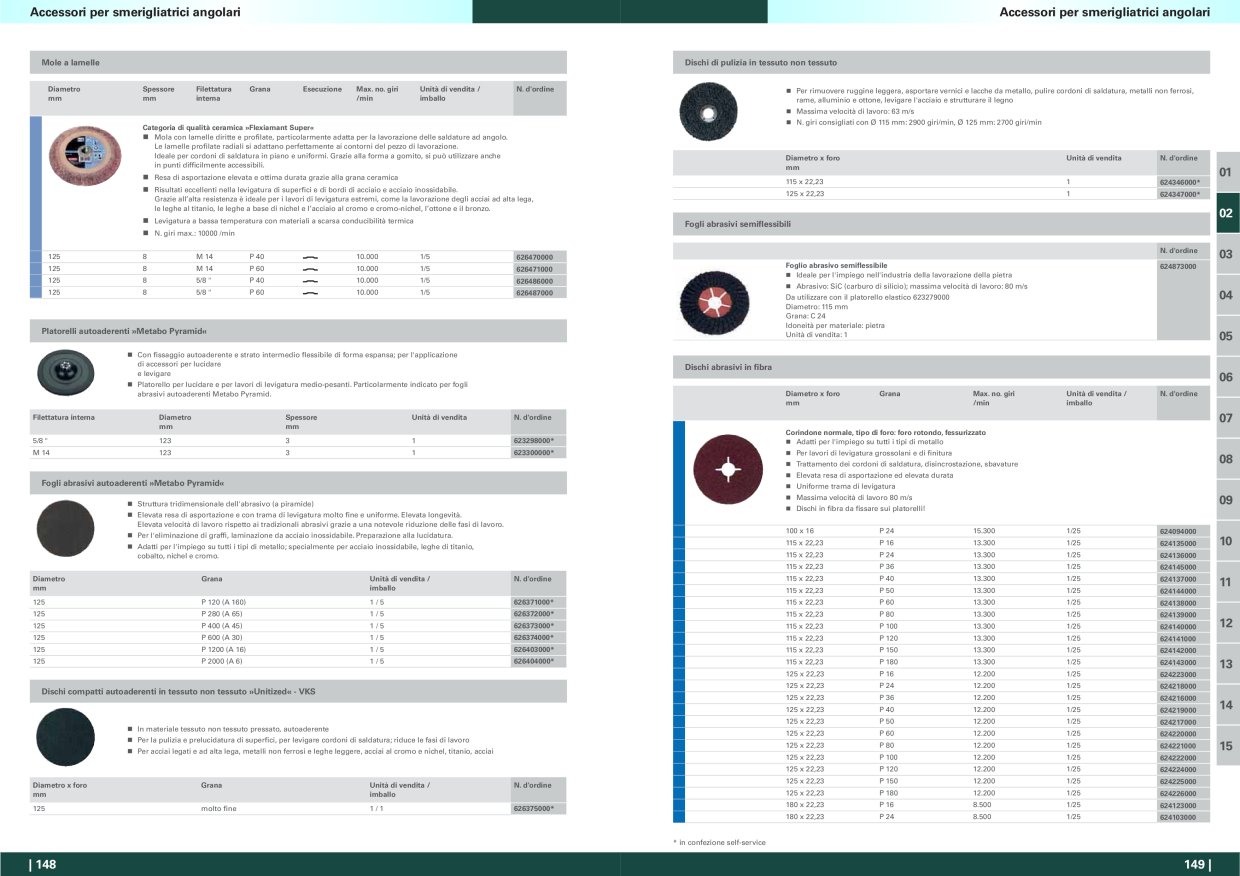The image size is (1240, 876).
Task: Click the 'Categoria di qualità ceramica »Flexiamant Super«' text
Action: click(x=229, y=128)
